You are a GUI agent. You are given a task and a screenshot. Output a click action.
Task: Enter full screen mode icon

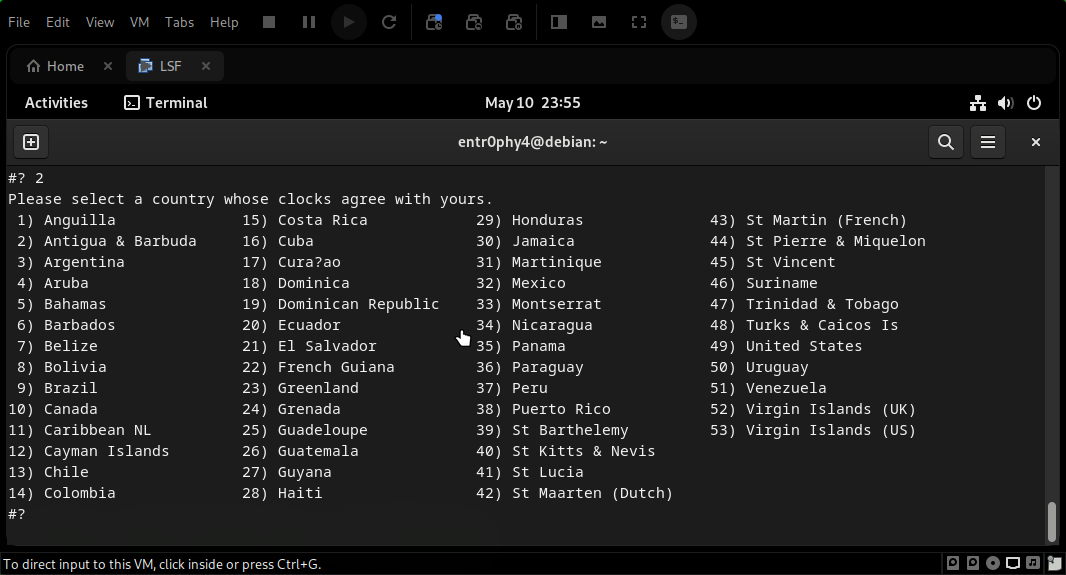(638, 21)
